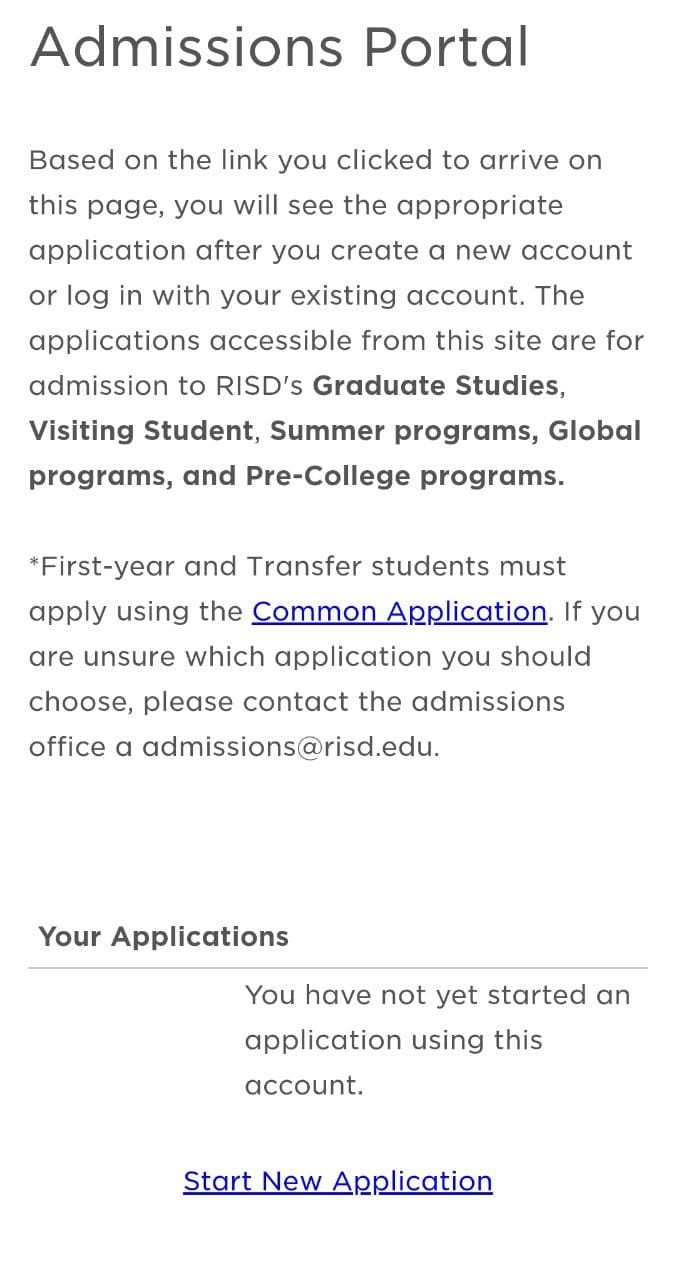Click the divider line under Your Applications
676x1280 pixels.
tap(338, 965)
